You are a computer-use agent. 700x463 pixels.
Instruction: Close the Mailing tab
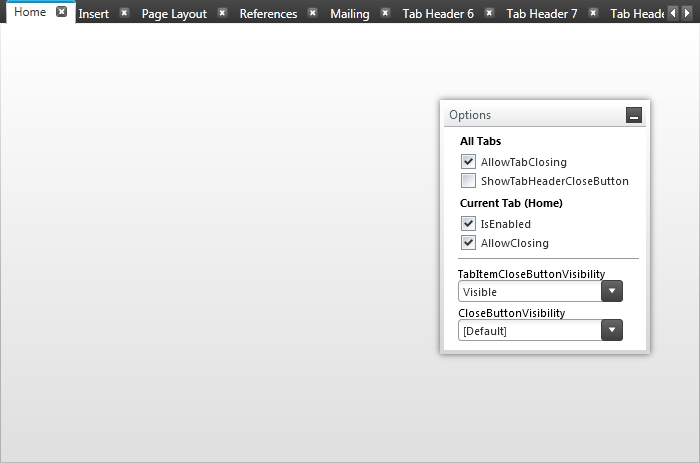[x=385, y=13]
